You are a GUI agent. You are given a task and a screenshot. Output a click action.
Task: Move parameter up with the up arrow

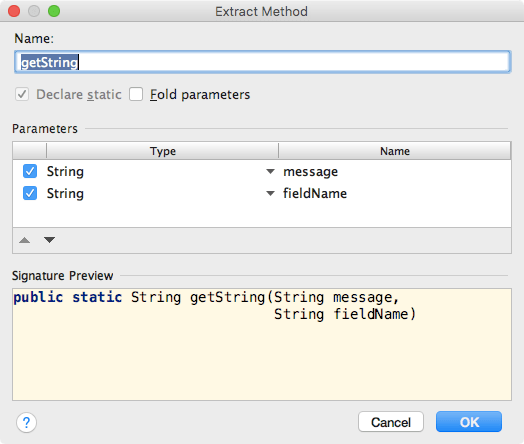pos(24,240)
